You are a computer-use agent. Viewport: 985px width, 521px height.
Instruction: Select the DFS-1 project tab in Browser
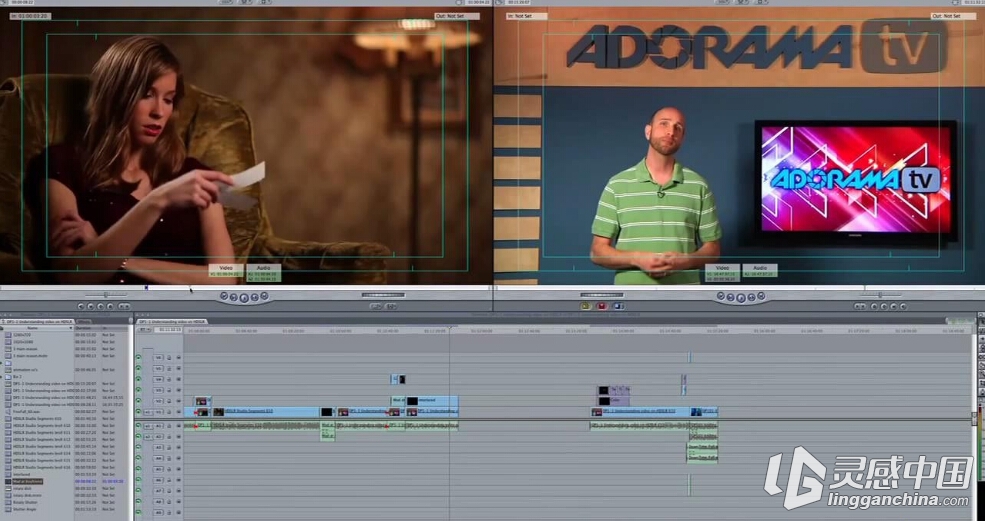40,322
